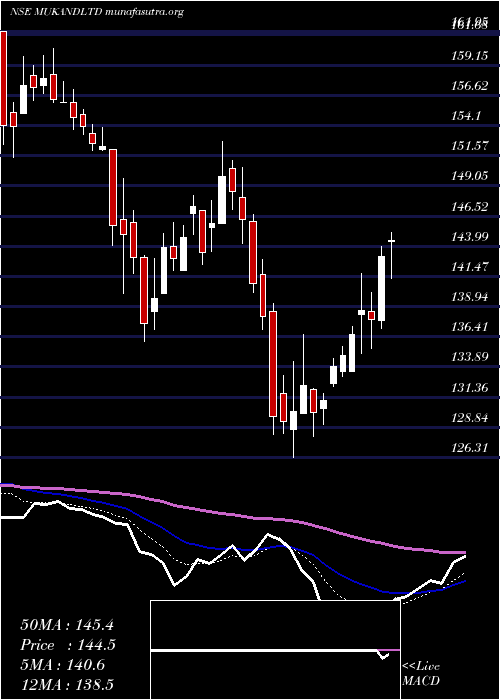This screenshot has width=500, height=700.
Task: Click the 50MA : 145.4 legend value
Action: [x=68, y=625]
